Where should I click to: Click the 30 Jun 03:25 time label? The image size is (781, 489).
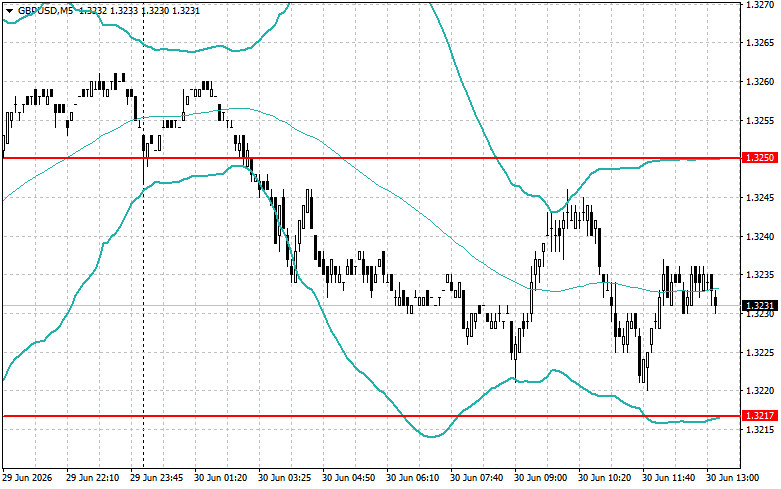coord(285,478)
